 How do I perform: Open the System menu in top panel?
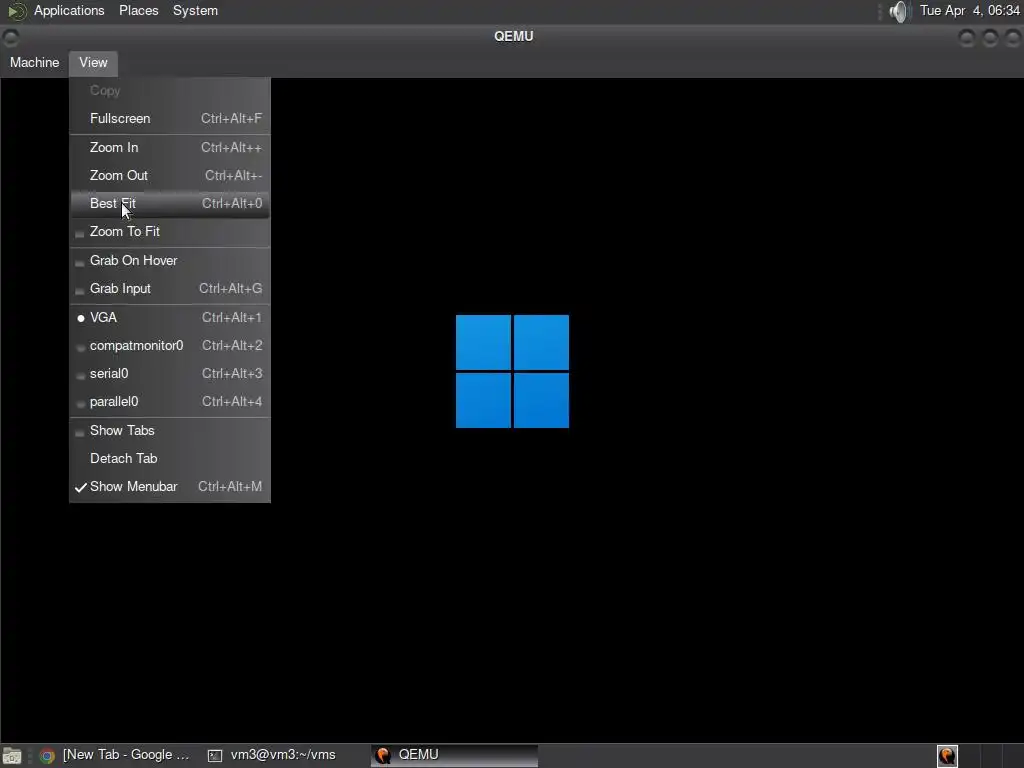pos(195,10)
